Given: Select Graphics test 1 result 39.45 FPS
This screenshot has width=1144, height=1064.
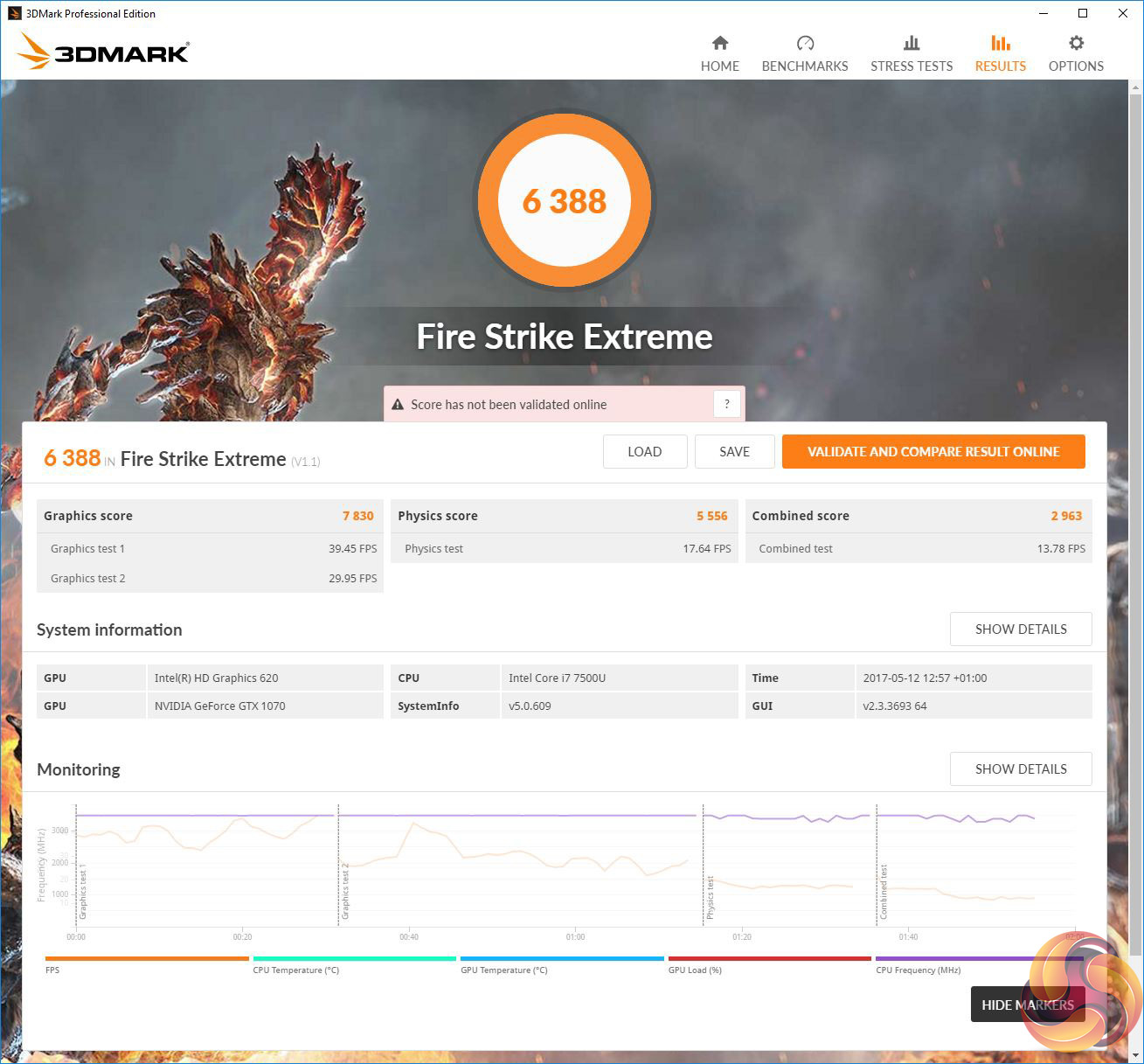Looking at the screenshot, I should (x=353, y=549).
